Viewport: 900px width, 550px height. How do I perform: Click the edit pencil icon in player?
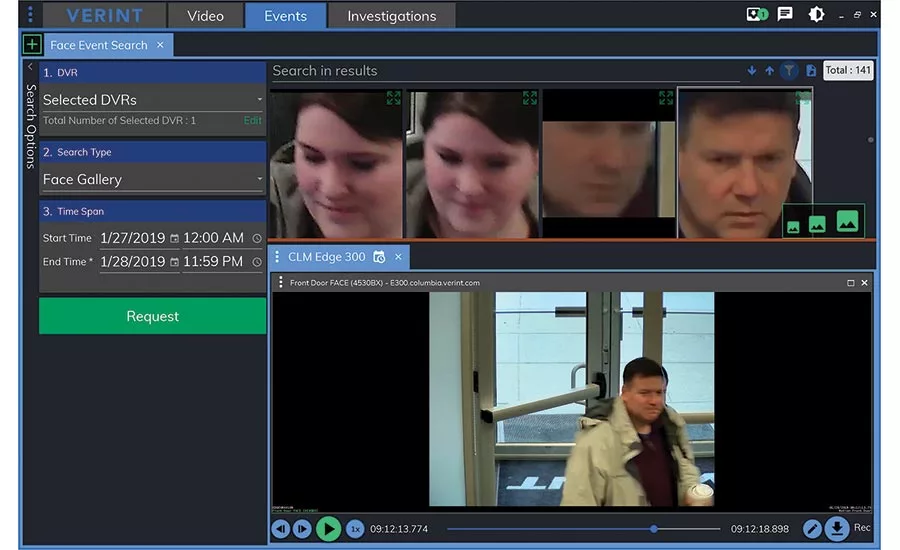point(812,528)
